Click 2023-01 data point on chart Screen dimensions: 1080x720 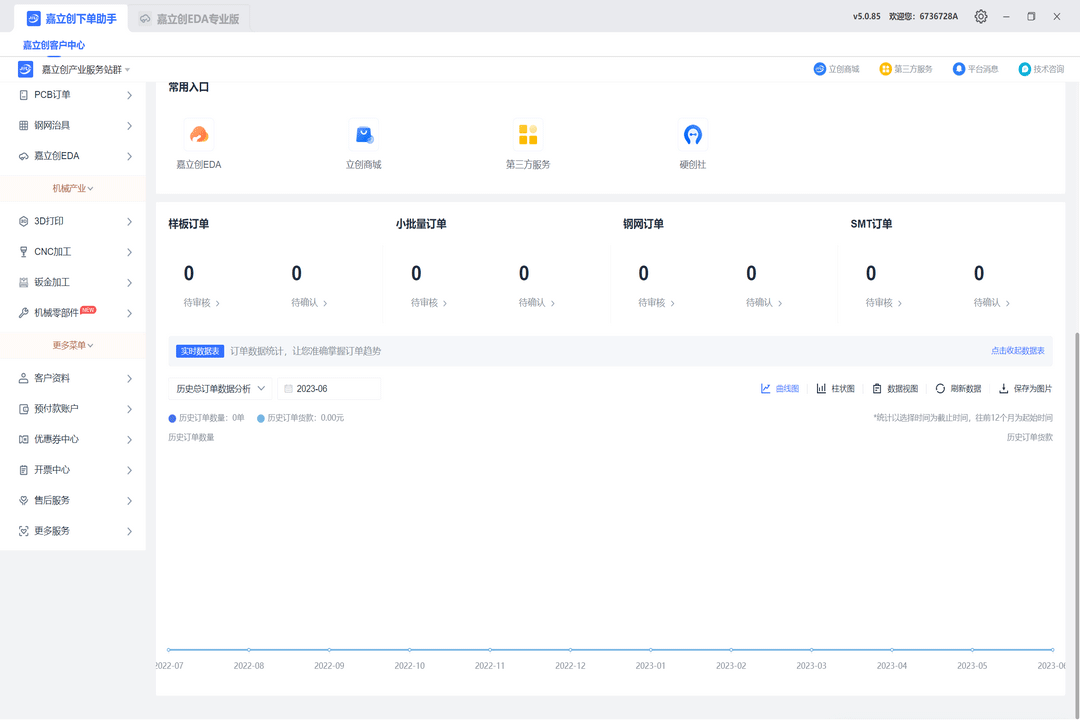pos(650,650)
